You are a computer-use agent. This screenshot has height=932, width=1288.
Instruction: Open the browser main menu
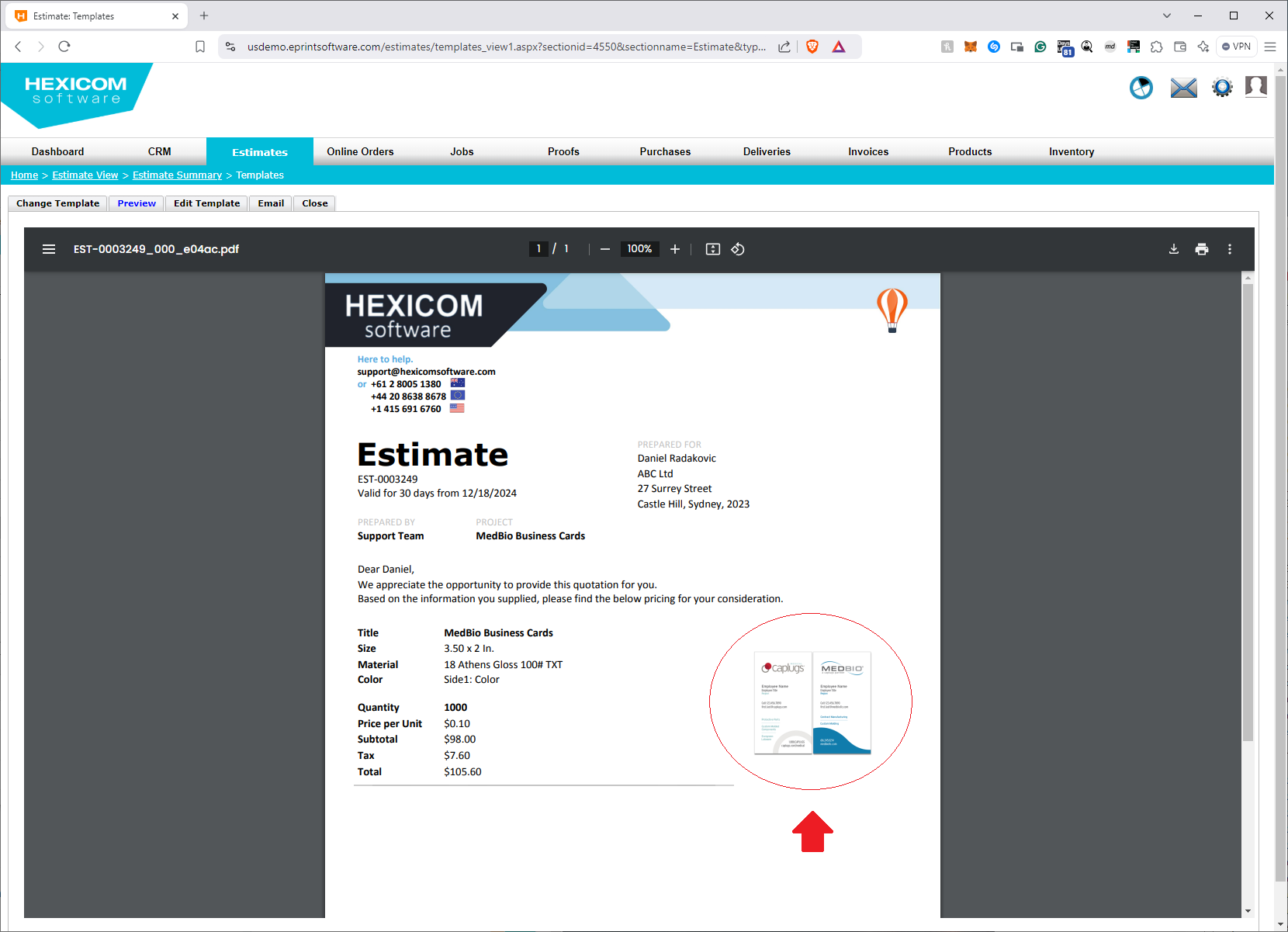(x=1270, y=47)
